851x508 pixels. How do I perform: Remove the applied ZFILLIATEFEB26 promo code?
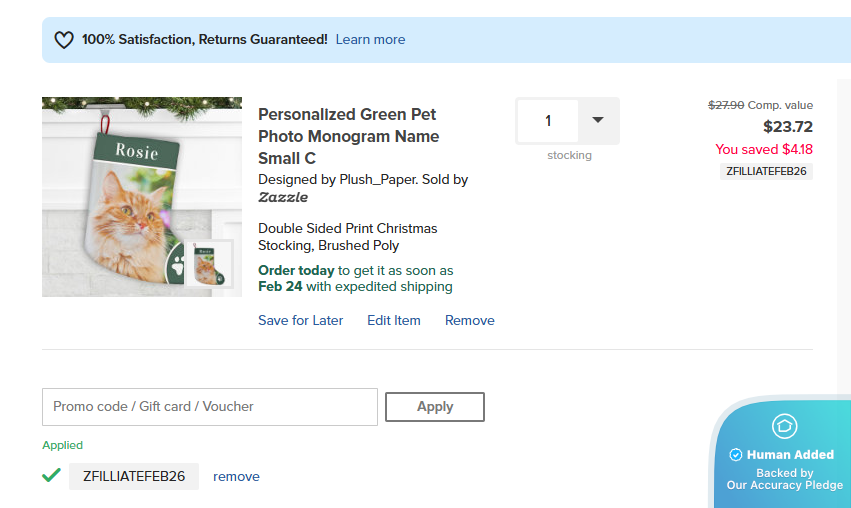tap(236, 477)
